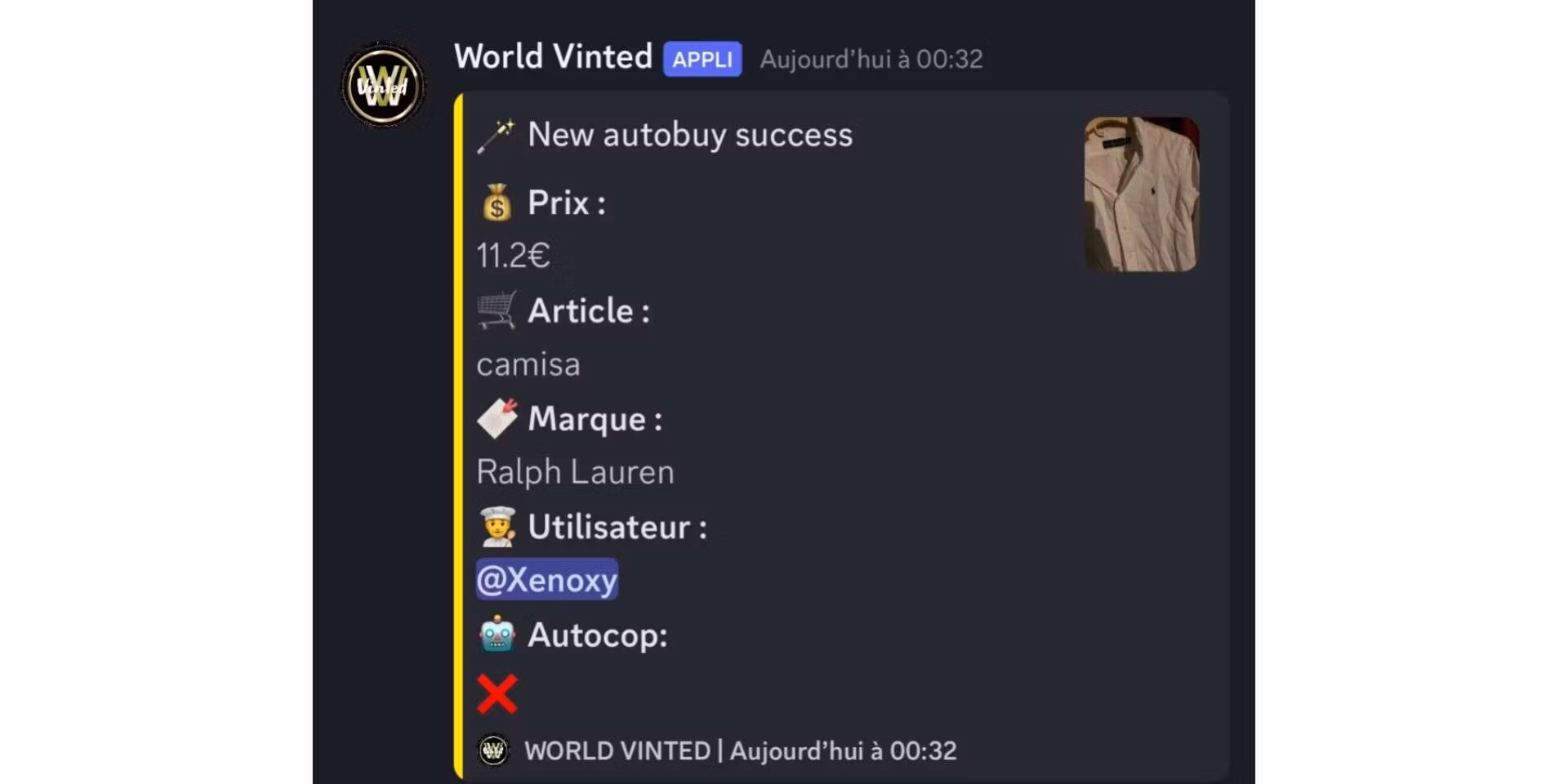Click the label tag emoji next to Marque

[497, 418]
